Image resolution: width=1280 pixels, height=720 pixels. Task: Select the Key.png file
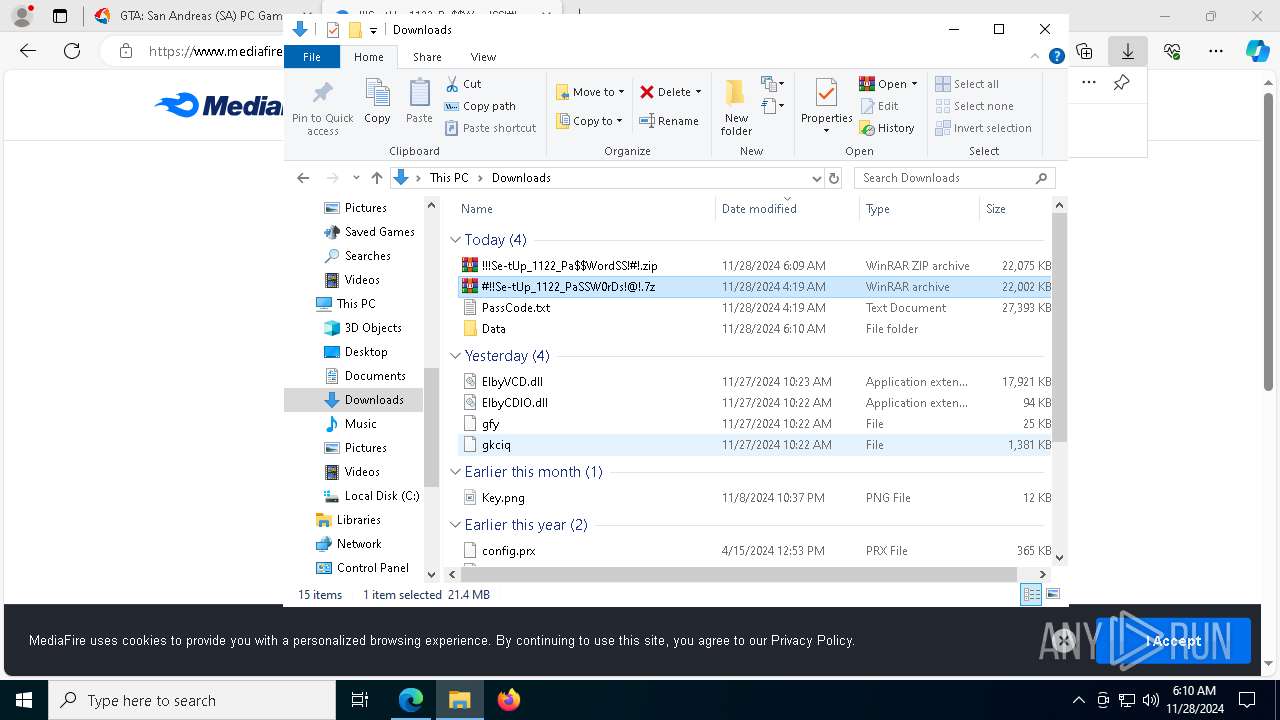click(503, 498)
